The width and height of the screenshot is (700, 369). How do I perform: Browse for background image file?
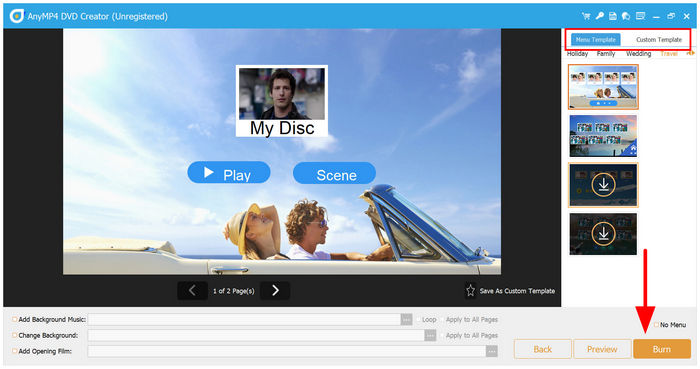click(x=430, y=335)
